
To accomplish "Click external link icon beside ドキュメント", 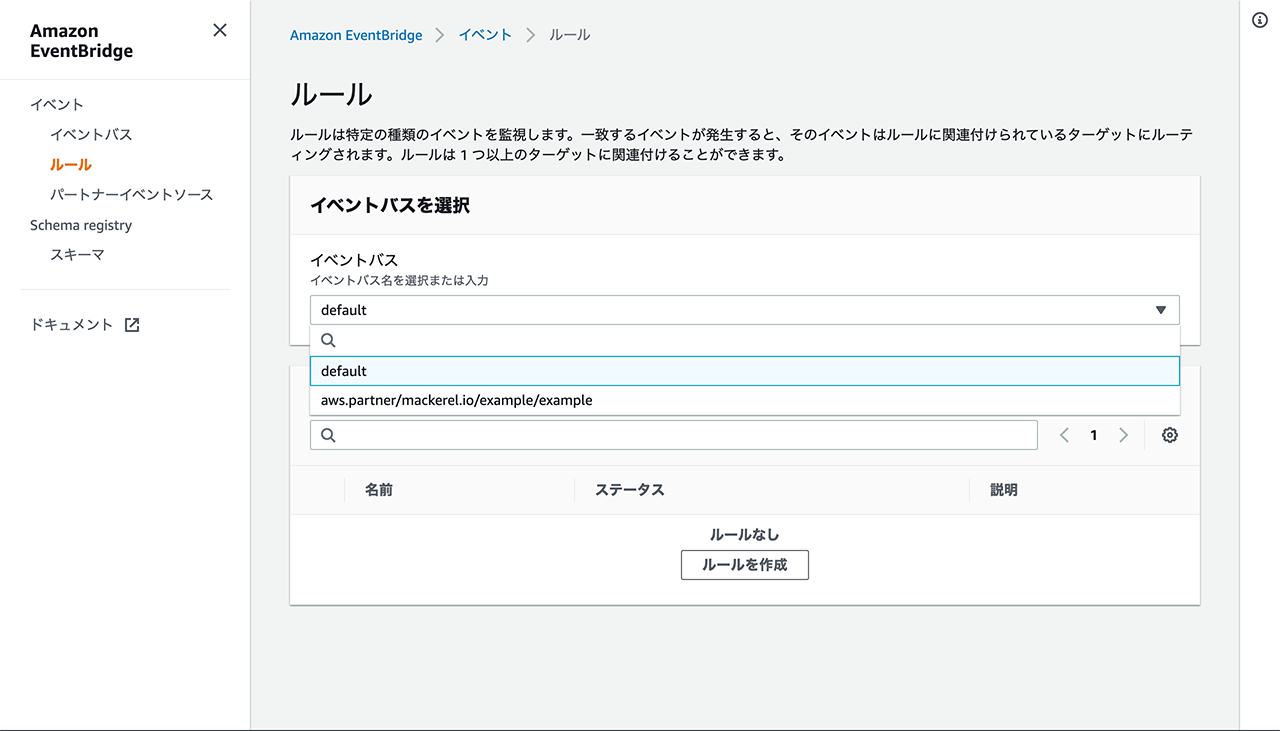I will 131,325.
